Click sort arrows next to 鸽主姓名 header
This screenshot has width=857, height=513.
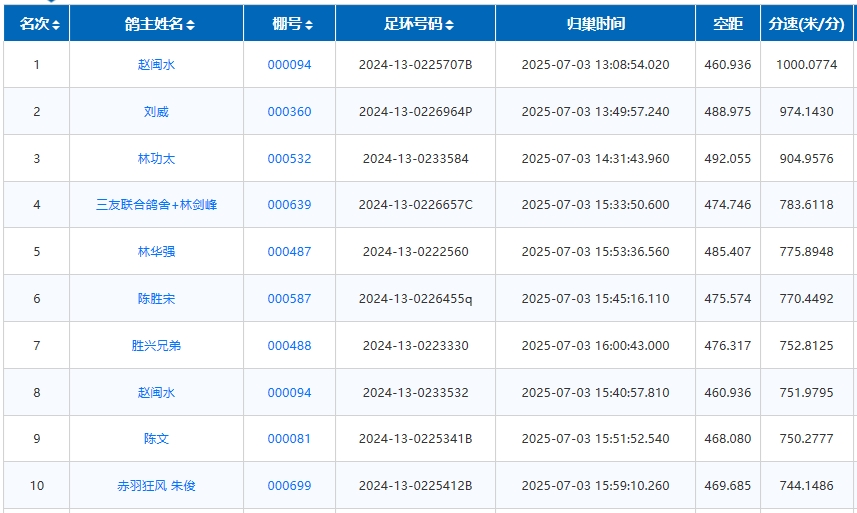pyautogui.click(x=191, y=25)
